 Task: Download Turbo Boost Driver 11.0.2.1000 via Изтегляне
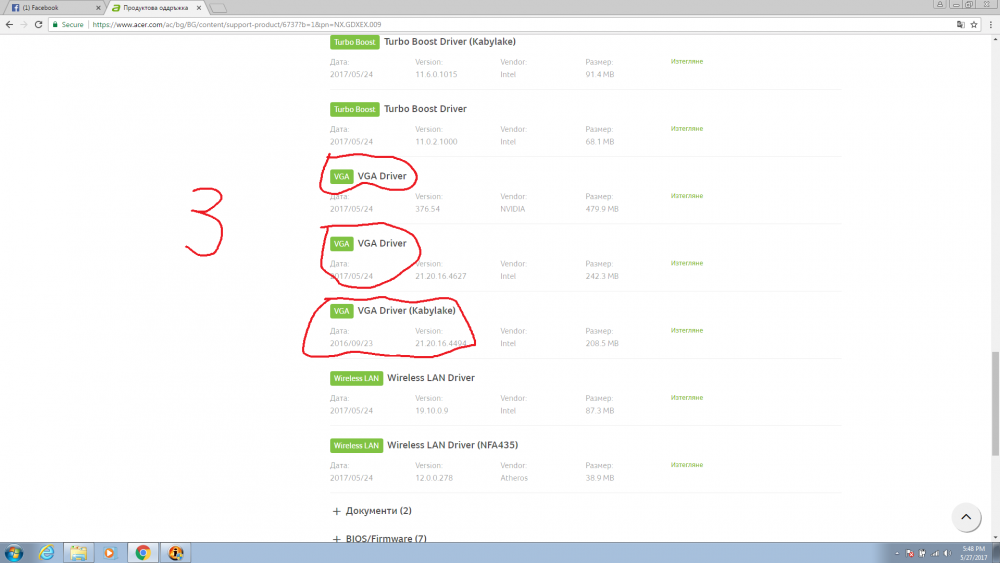coord(686,128)
